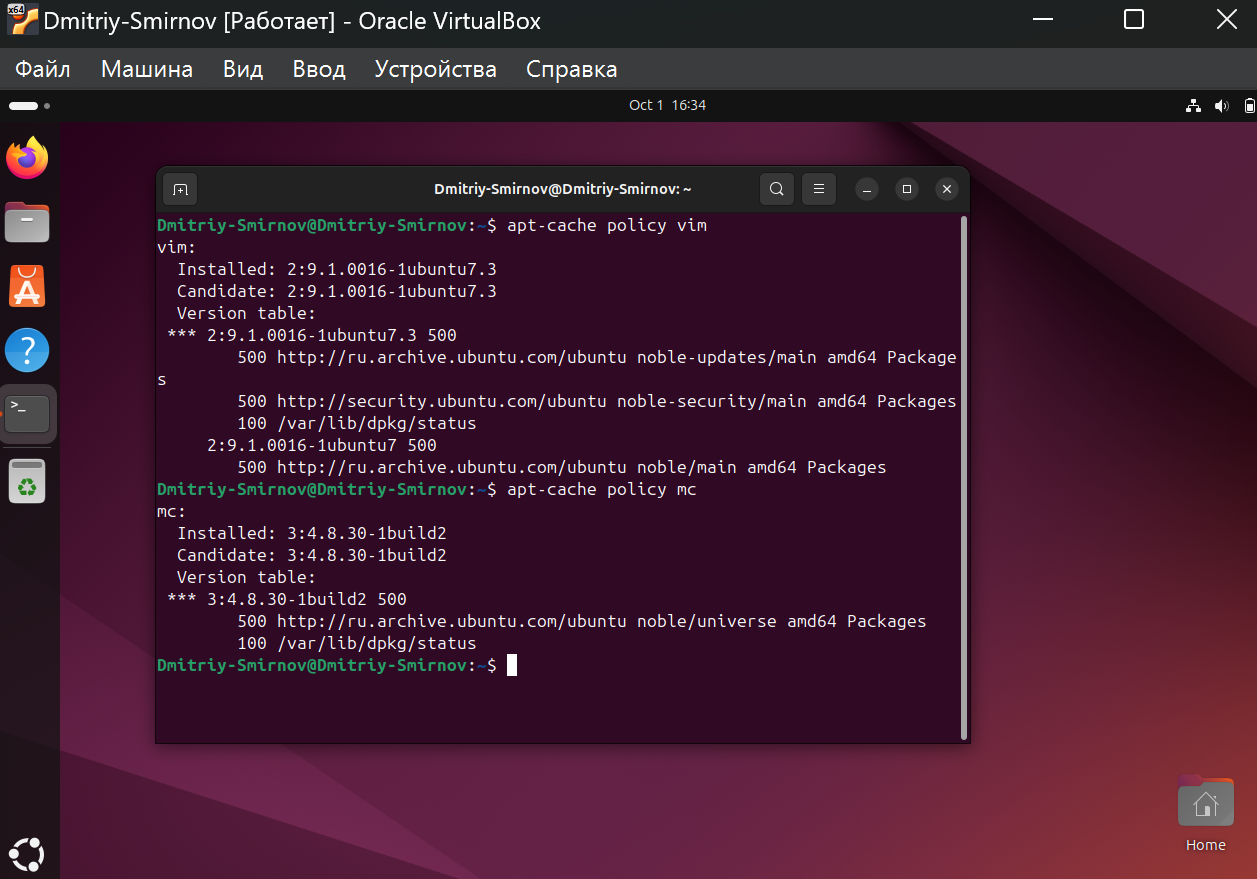Click the terminal title Dmitriy-Smirnov@Dmitriy-Smirnov: ~
Image resolution: width=1257 pixels, height=879 pixels.
(563, 188)
